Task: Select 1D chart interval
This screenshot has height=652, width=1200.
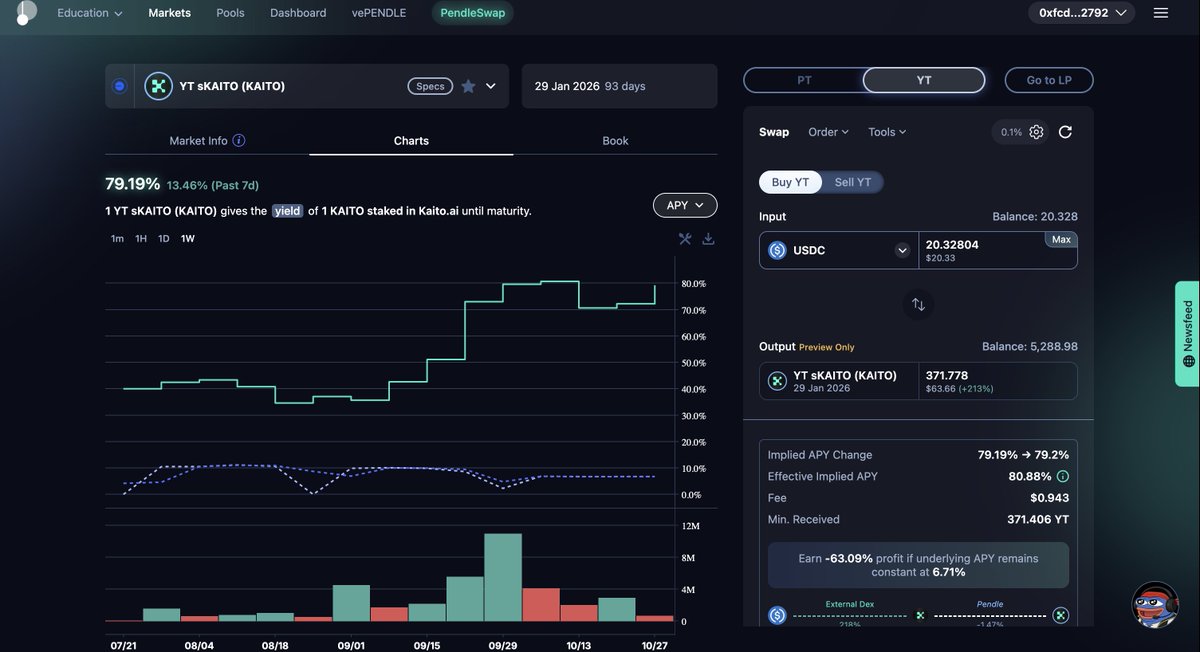Action: 164,239
